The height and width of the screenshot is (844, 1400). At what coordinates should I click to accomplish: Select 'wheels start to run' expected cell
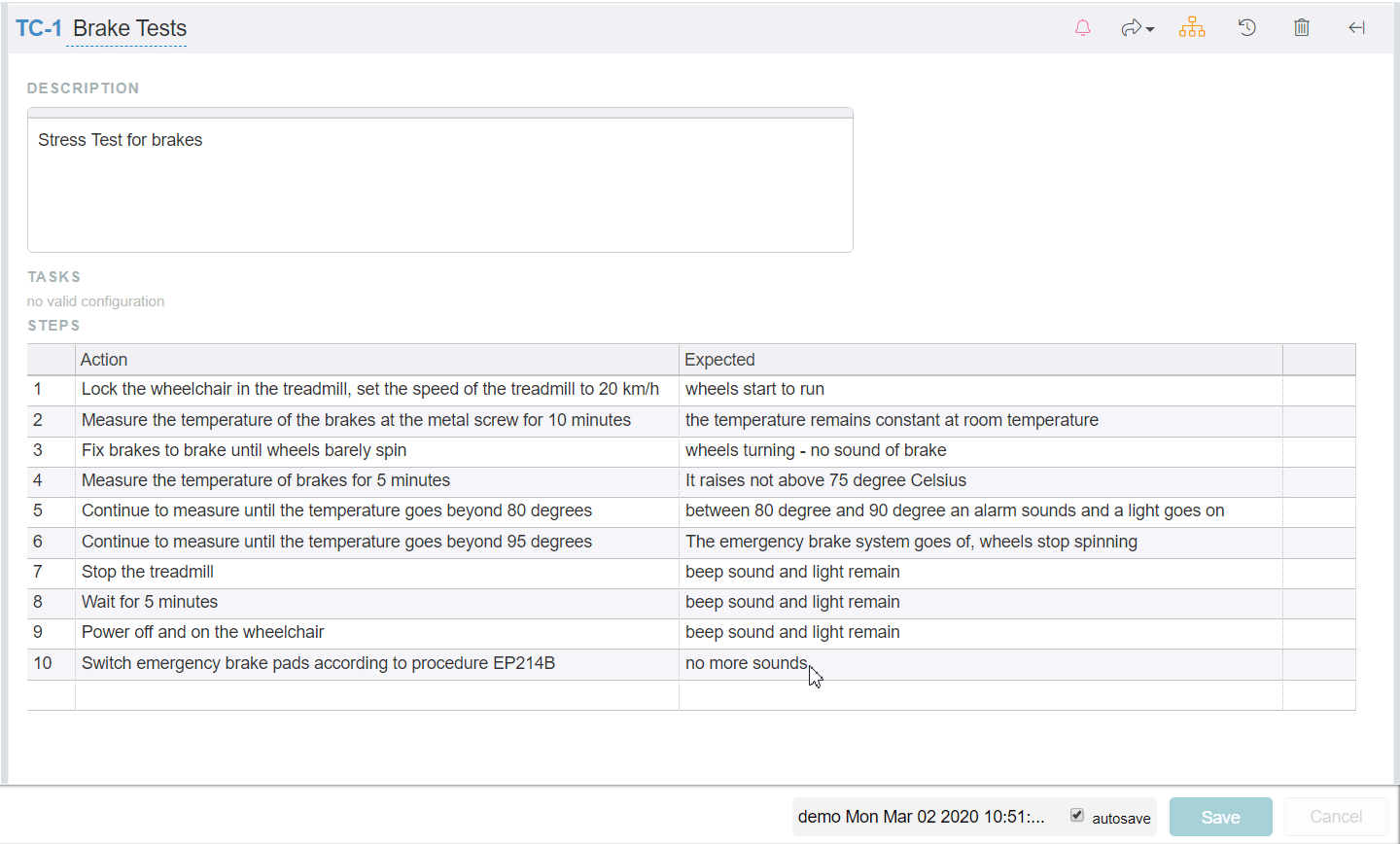(x=981, y=390)
